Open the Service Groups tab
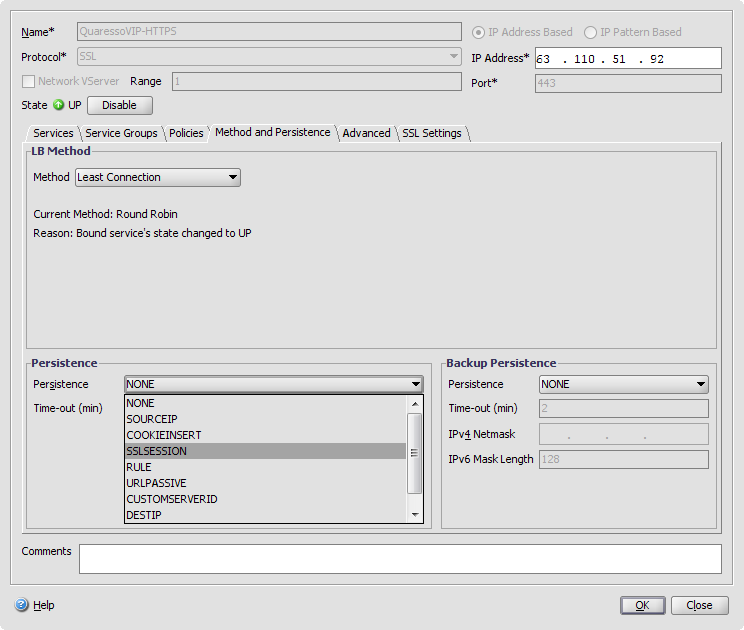Screen dimensions: 744x630 [x=121, y=133]
